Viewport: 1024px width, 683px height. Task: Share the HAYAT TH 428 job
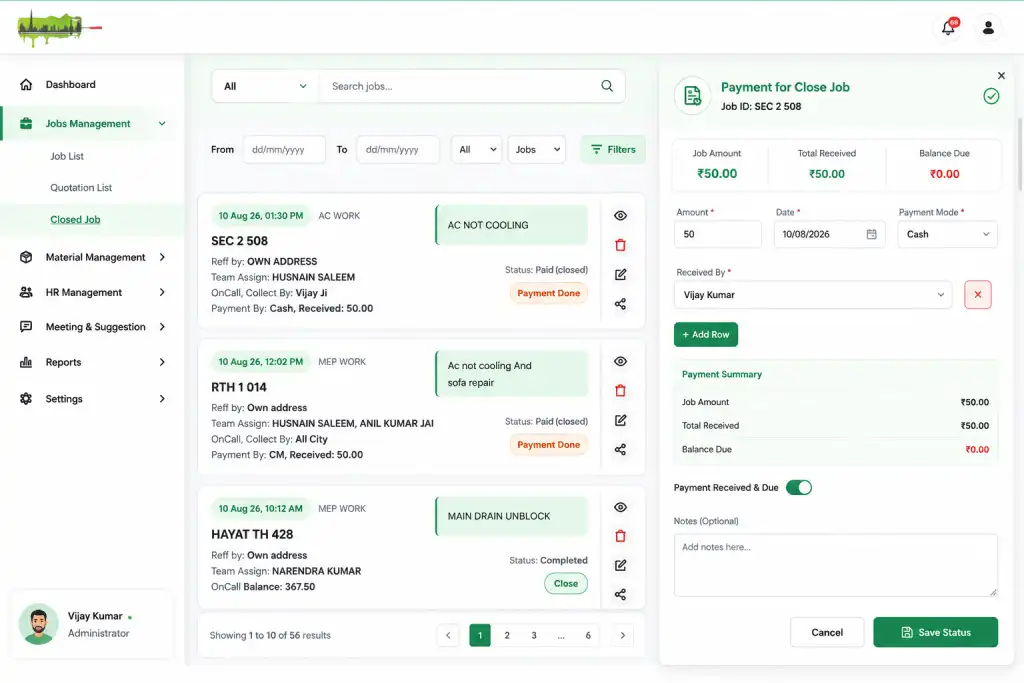pos(620,594)
